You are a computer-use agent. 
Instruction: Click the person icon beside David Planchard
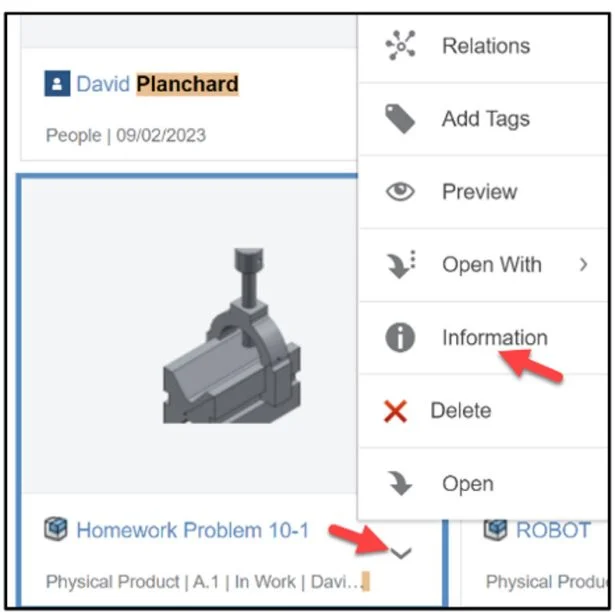pos(57,83)
